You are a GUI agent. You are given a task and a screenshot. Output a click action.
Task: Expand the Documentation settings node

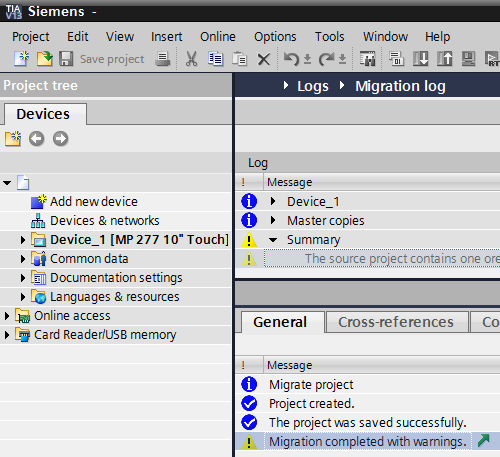[x=23, y=278]
